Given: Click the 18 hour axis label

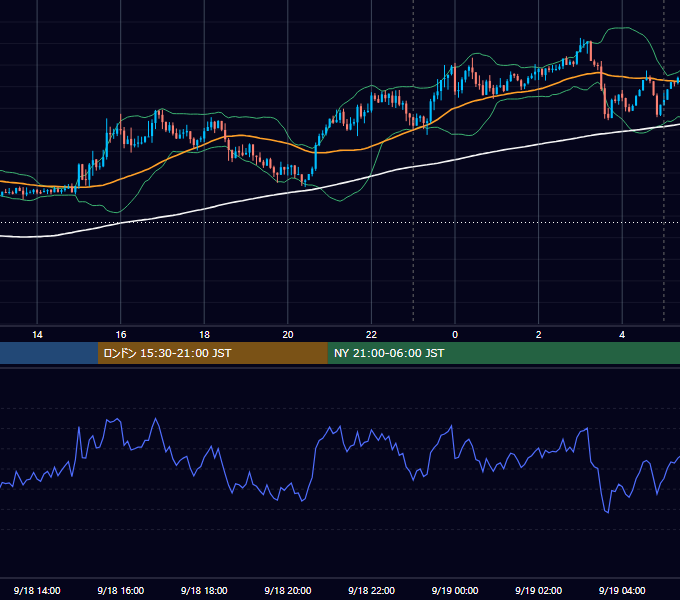Looking at the screenshot, I should pyautogui.click(x=204, y=335).
